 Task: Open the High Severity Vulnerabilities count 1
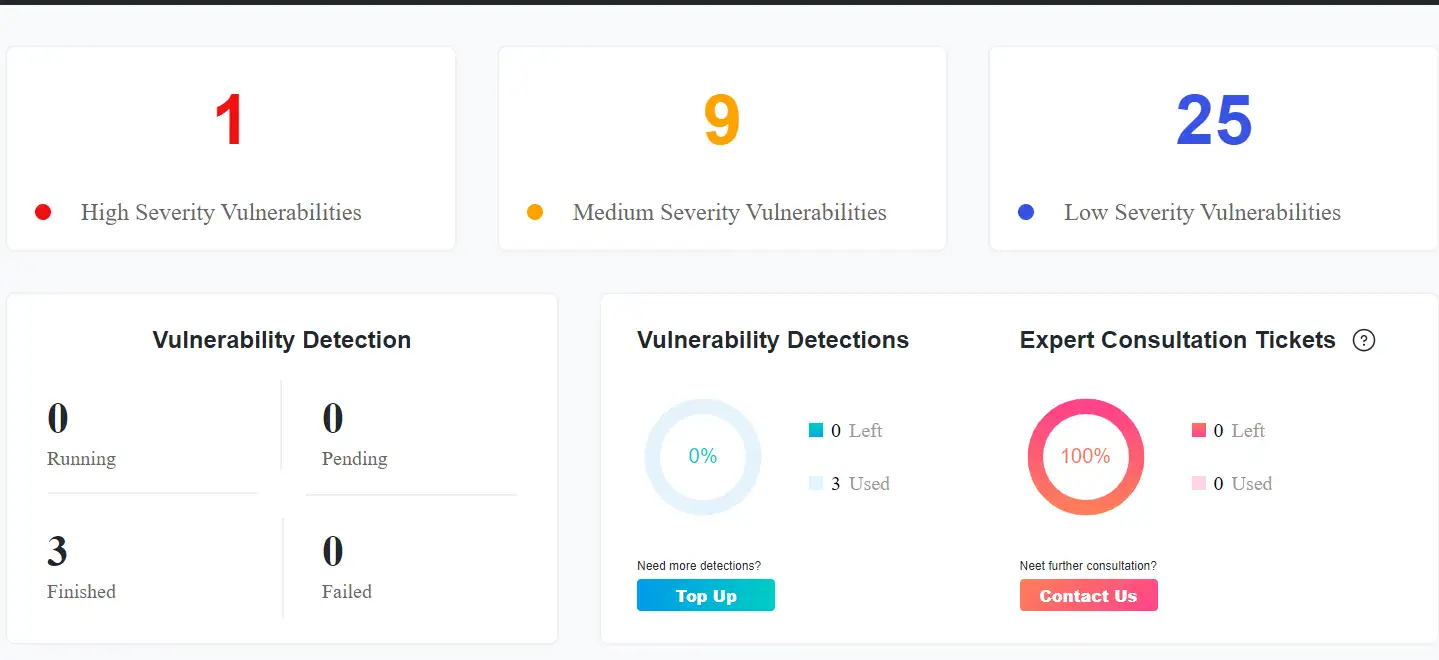[x=230, y=121]
